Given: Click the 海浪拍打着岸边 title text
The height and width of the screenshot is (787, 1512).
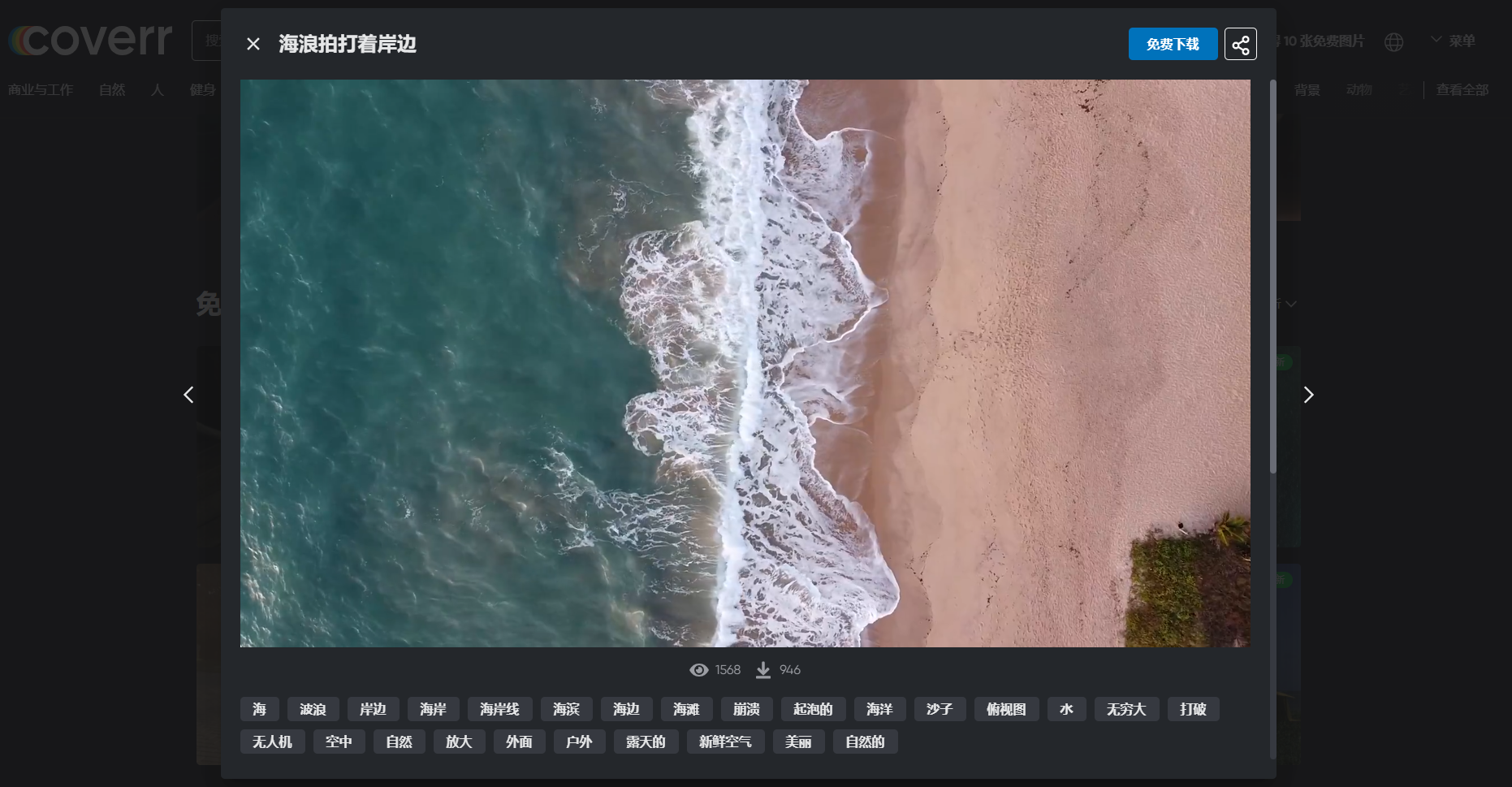Looking at the screenshot, I should tap(348, 44).
